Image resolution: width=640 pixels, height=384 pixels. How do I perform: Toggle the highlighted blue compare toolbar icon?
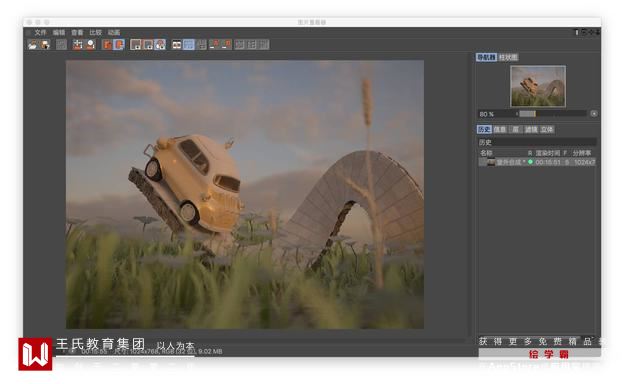click(x=189, y=44)
